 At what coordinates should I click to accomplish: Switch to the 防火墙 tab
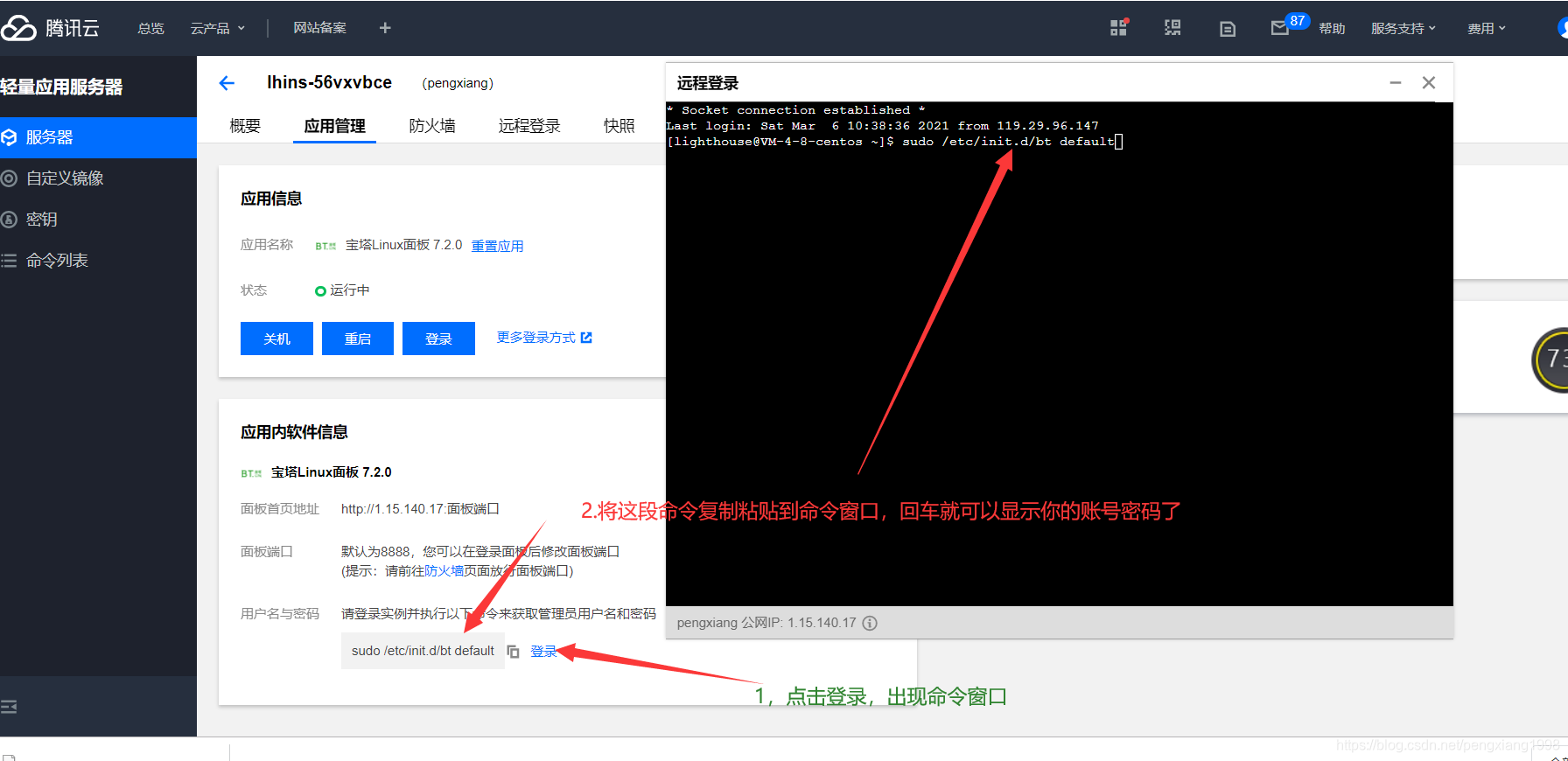[432, 126]
